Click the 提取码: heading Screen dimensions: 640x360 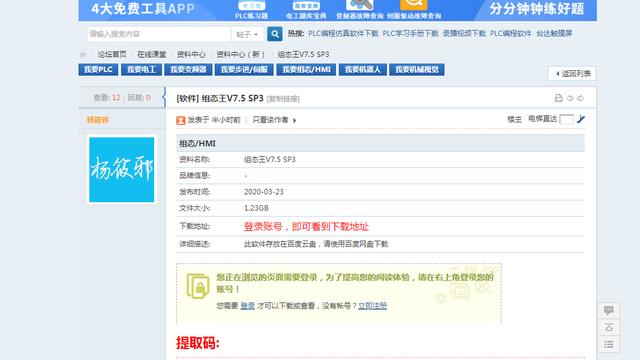[198, 343]
